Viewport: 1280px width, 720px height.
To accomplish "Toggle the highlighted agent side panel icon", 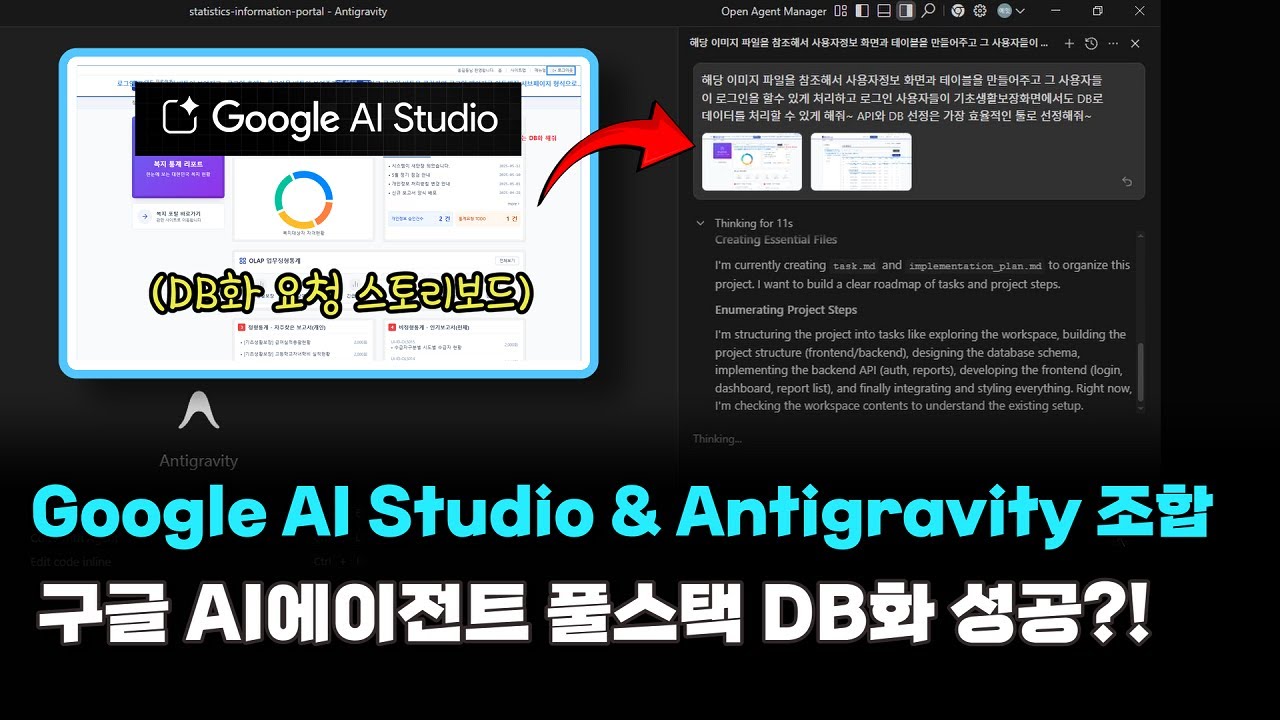I will pyautogui.click(x=906, y=11).
